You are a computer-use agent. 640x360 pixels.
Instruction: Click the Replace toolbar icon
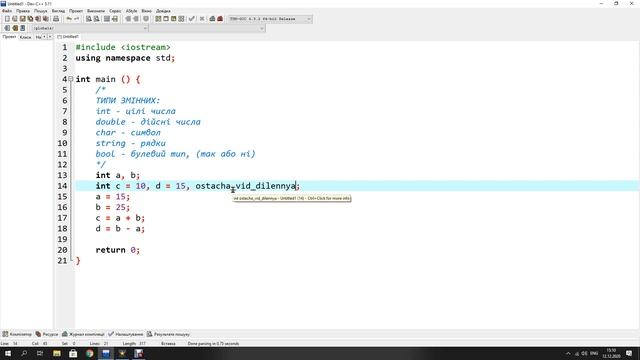(96, 19)
